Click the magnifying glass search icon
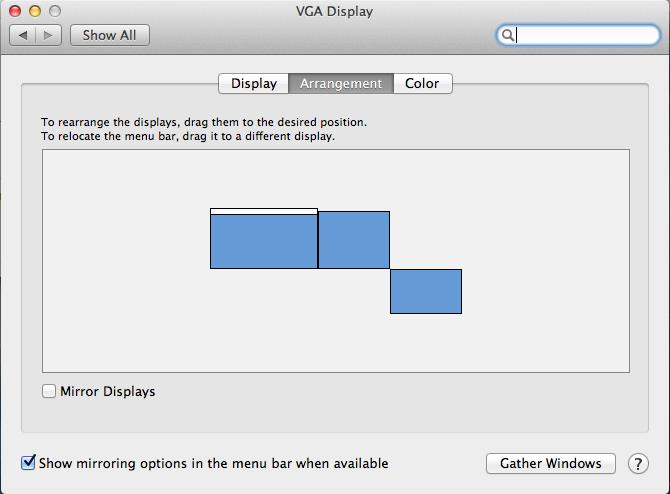 point(508,35)
